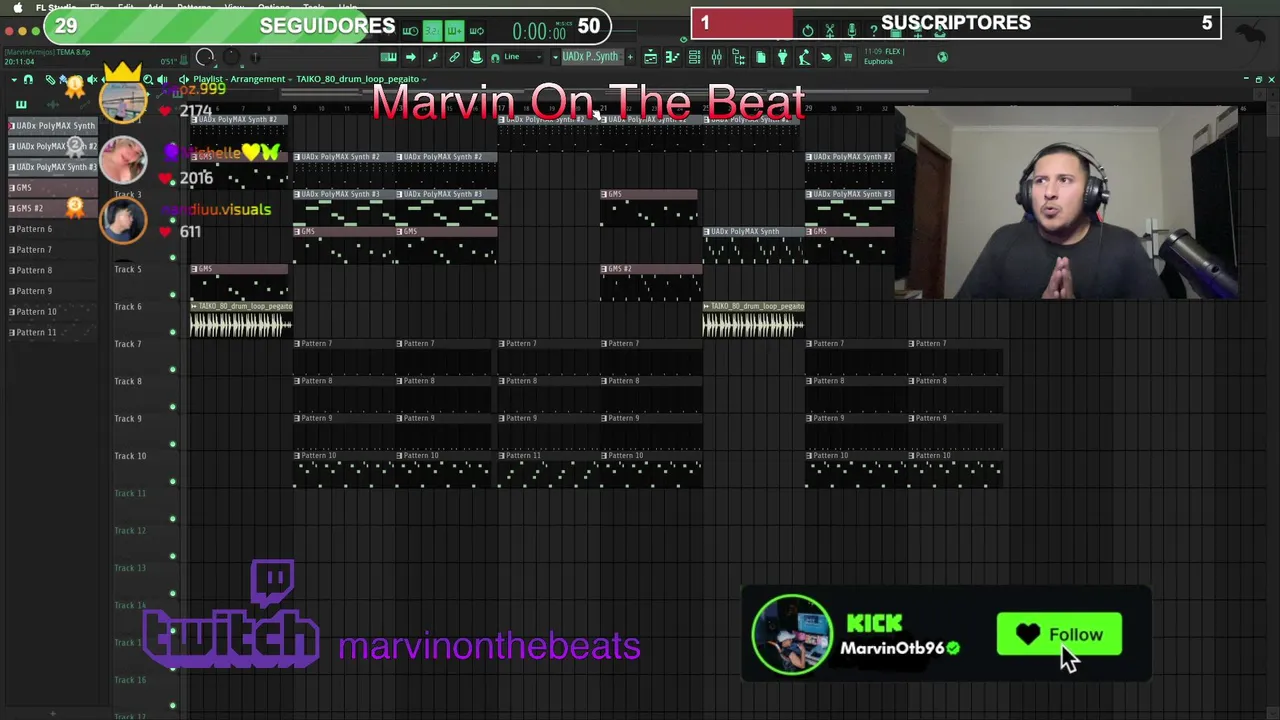Open the UADx P..Synth pattern selector
The image size is (1280, 720).
pos(590,57)
